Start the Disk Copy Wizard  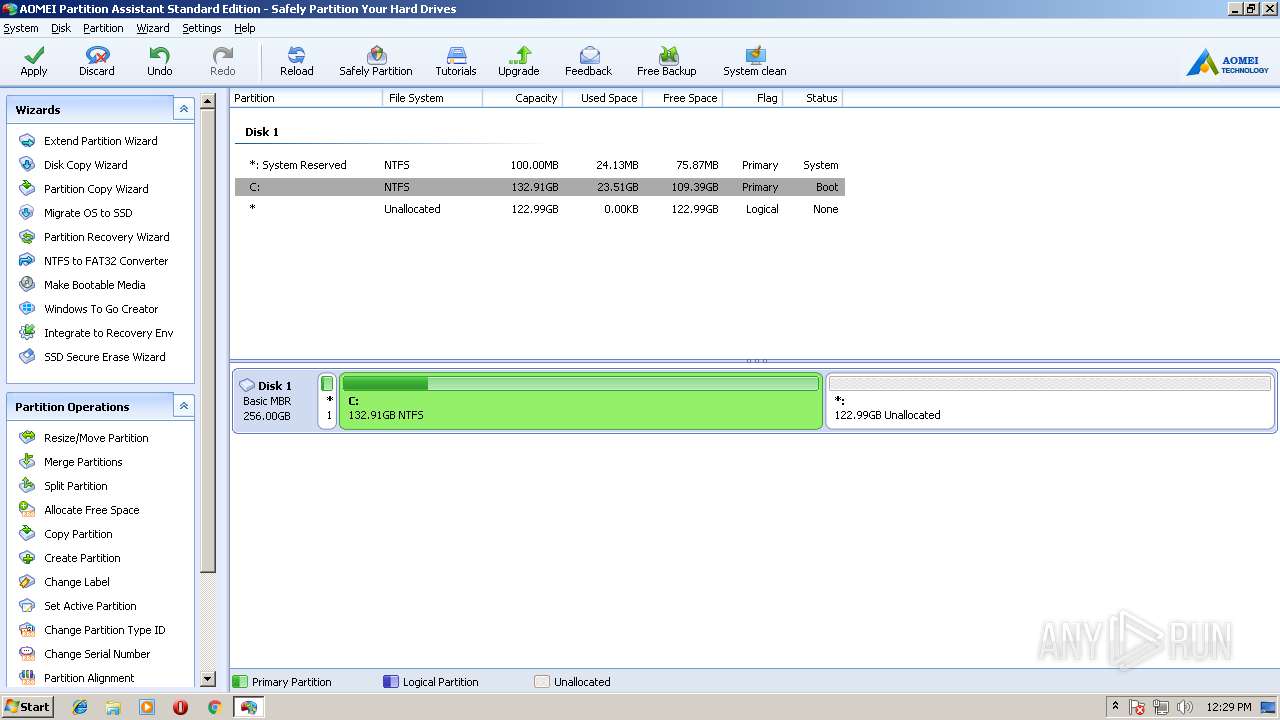pyautogui.click(x=85, y=165)
